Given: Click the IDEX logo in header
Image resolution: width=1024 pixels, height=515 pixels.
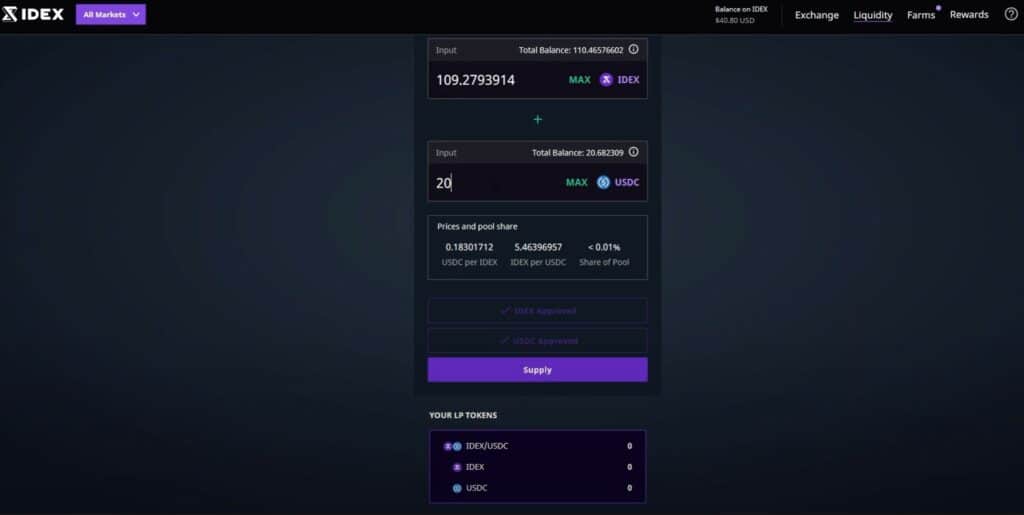Looking at the screenshot, I should pos(34,14).
